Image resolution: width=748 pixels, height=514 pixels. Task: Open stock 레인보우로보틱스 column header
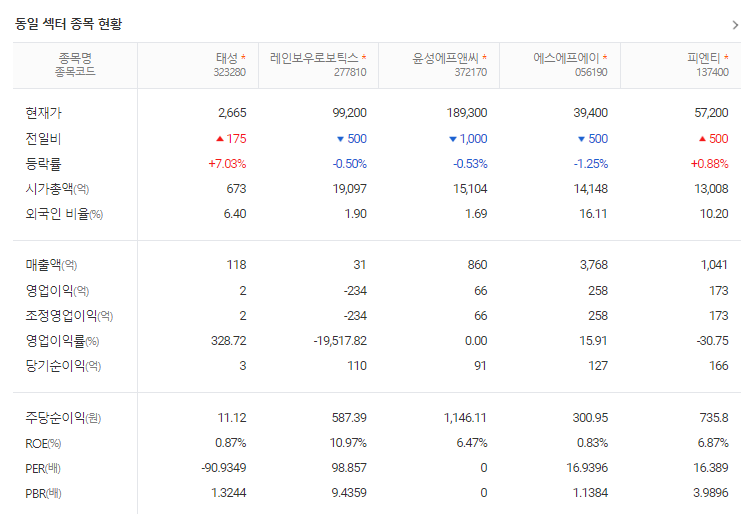pos(315,58)
